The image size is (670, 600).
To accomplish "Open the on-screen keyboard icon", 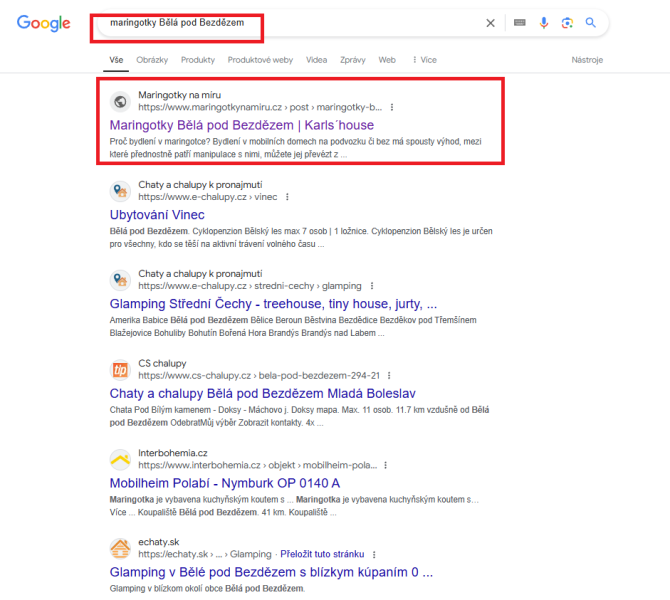I will 520,23.
